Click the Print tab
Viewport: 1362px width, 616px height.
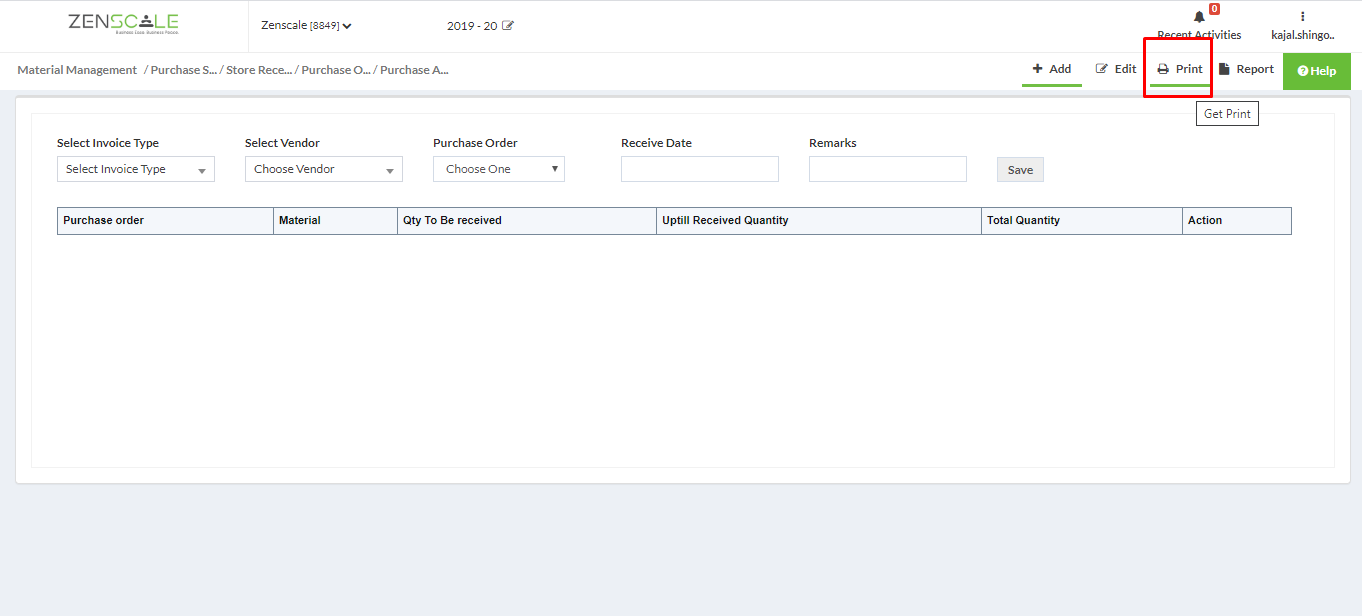1180,69
